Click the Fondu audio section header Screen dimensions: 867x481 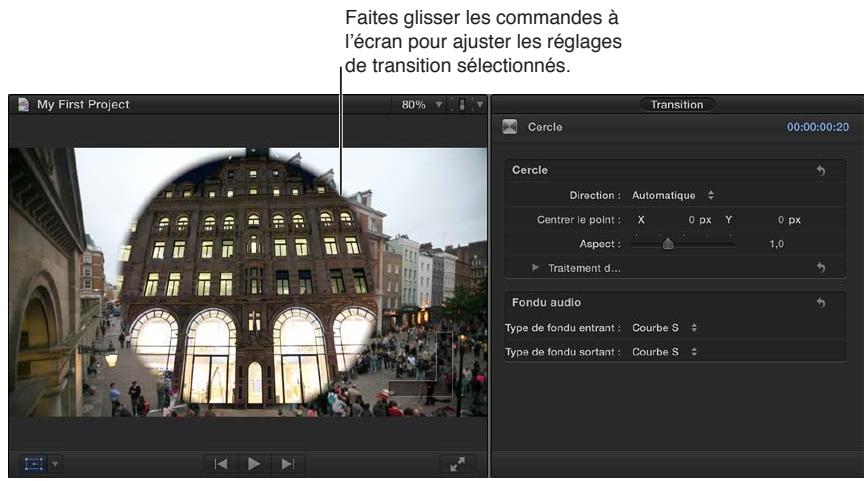tap(546, 302)
